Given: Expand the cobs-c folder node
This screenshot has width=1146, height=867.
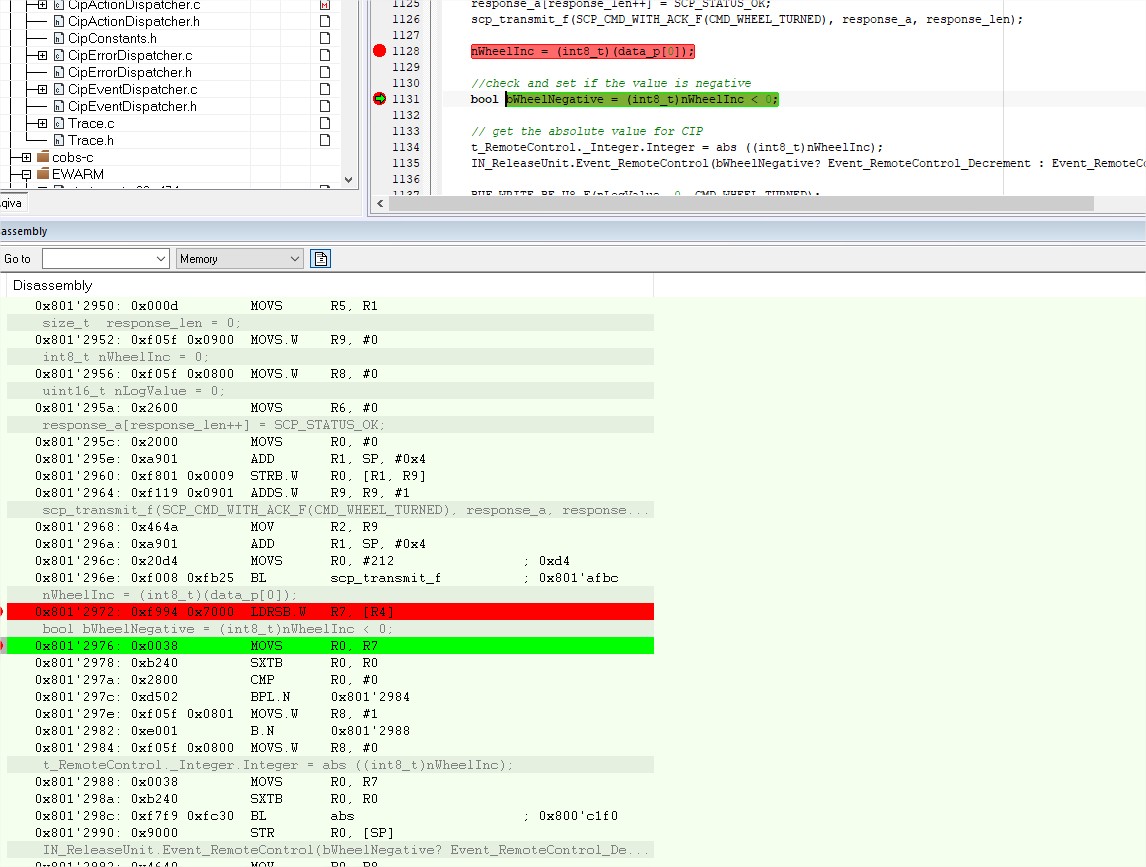Looking at the screenshot, I should pyautogui.click(x=26, y=157).
